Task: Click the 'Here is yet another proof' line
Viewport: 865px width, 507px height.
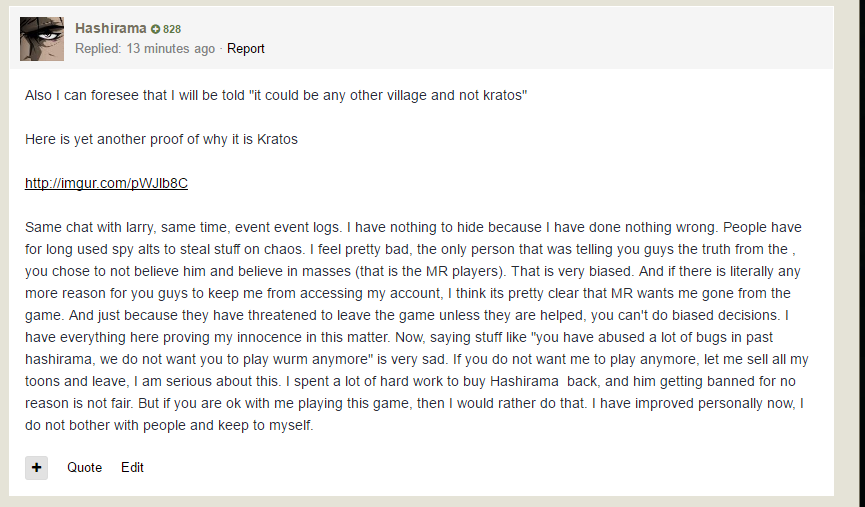Action: pos(161,139)
